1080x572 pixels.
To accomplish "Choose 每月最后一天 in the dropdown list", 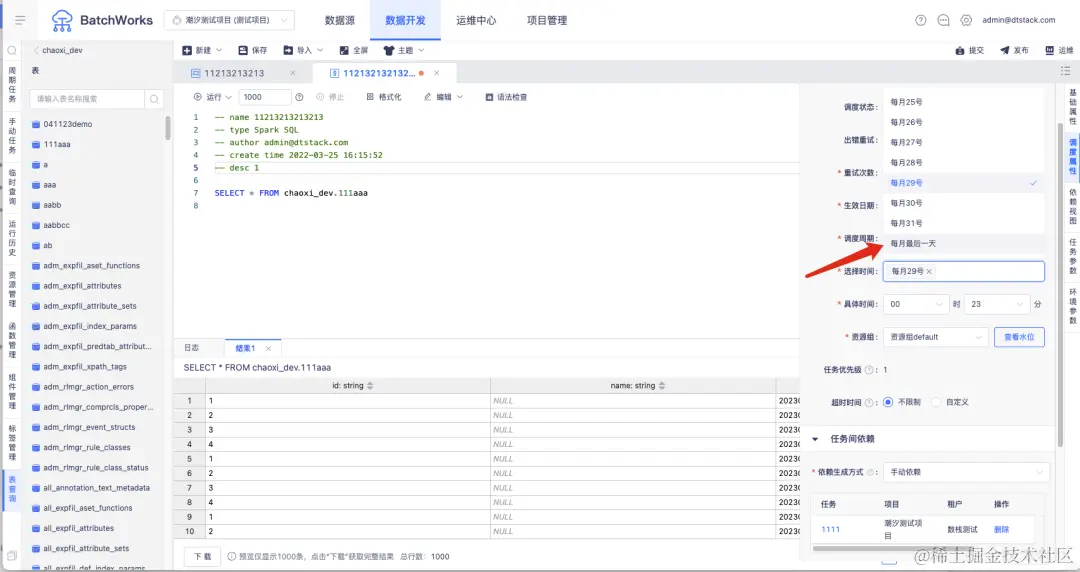I will [964, 243].
